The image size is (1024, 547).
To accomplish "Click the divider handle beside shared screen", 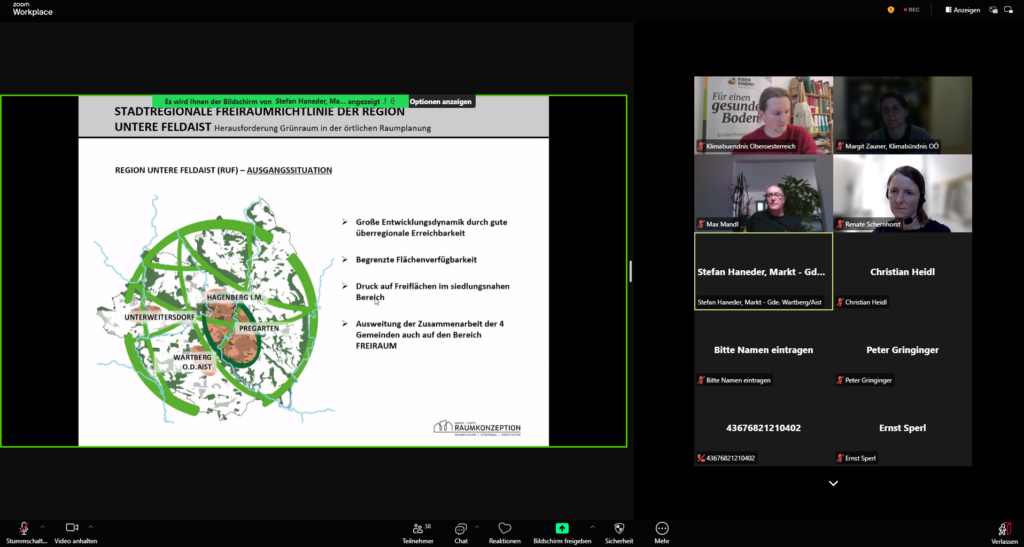I will tap(630, 271).
